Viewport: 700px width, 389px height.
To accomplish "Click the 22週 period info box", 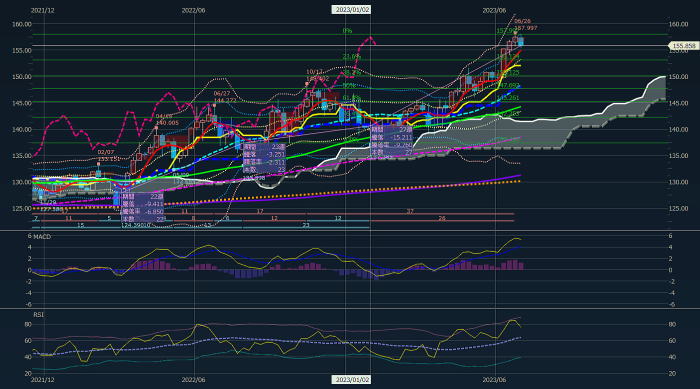I will (142, 207).
